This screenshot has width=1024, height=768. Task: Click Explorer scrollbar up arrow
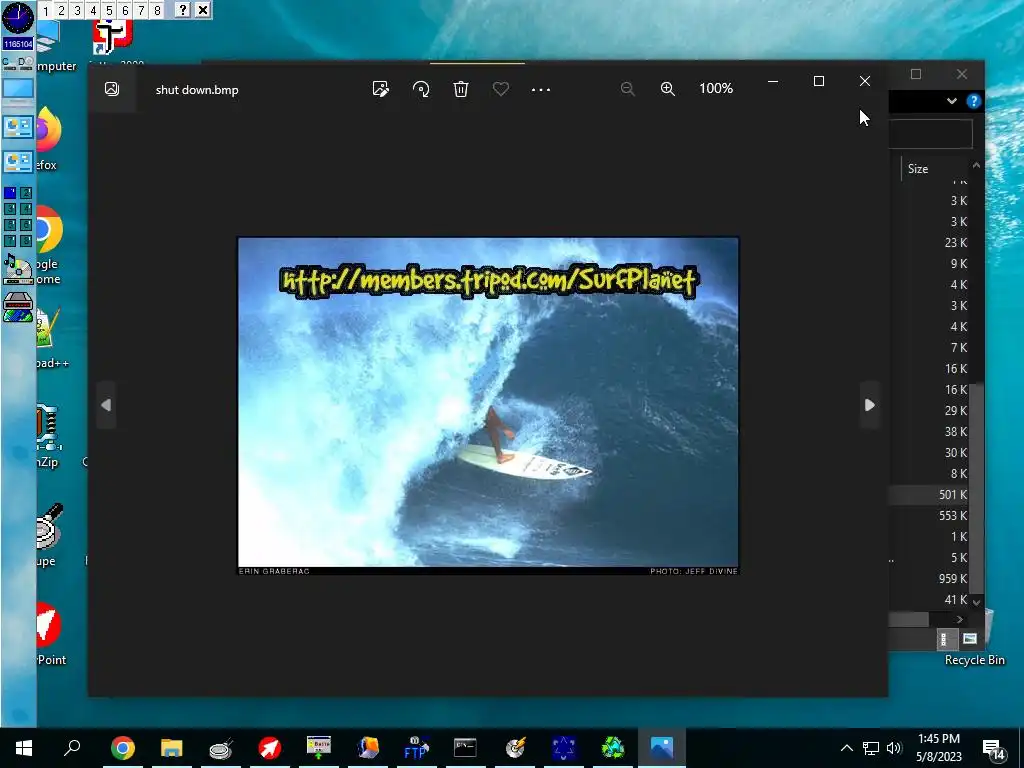click(x=976, y=165)
